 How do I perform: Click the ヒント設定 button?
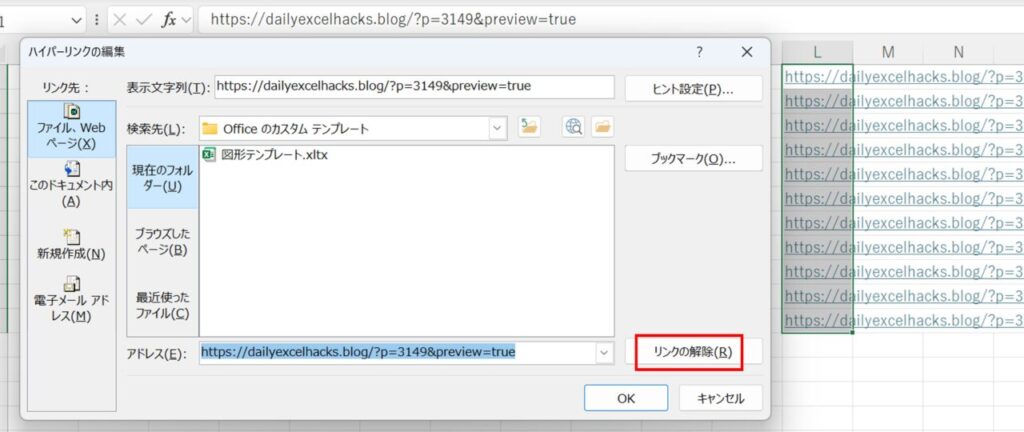click(x=693, y=88)
